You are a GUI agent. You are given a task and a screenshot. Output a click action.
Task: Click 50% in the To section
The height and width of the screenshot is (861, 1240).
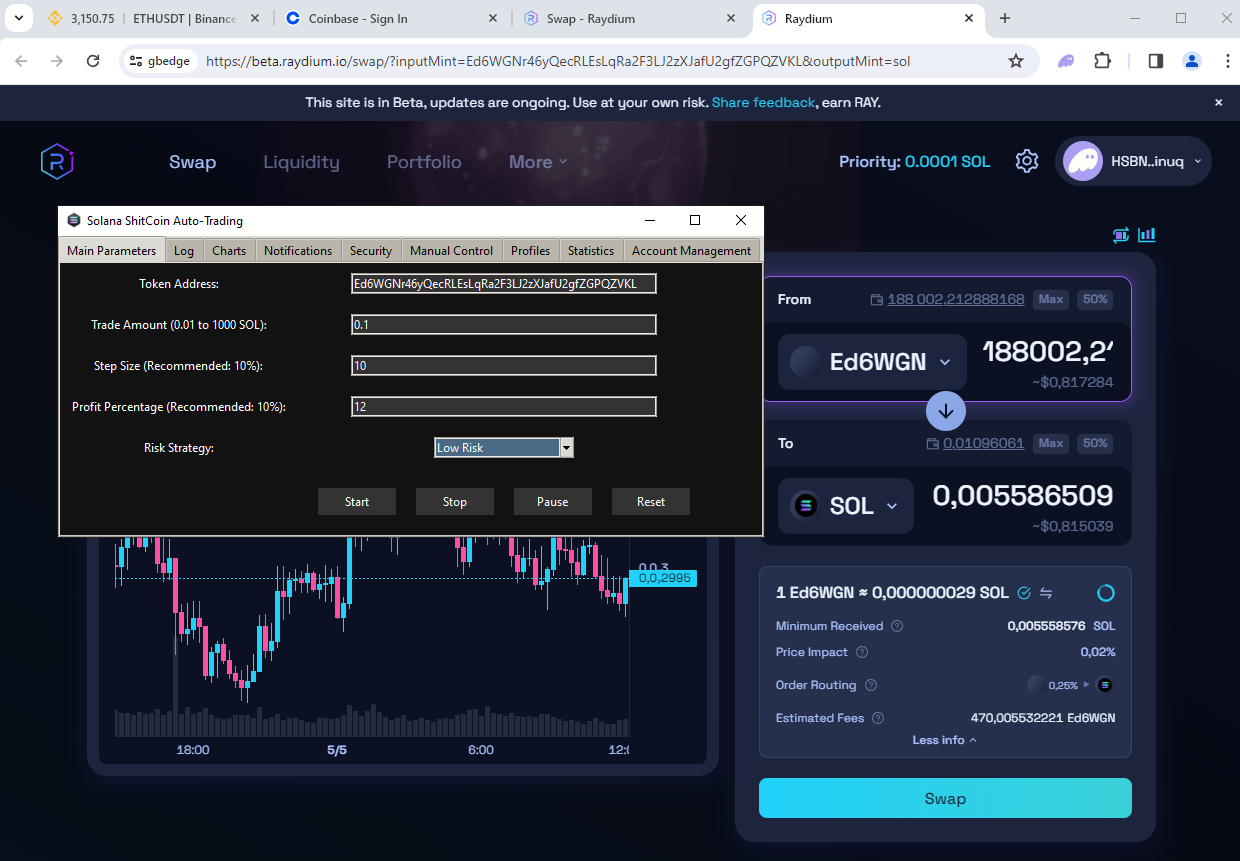click(1095, 443)
